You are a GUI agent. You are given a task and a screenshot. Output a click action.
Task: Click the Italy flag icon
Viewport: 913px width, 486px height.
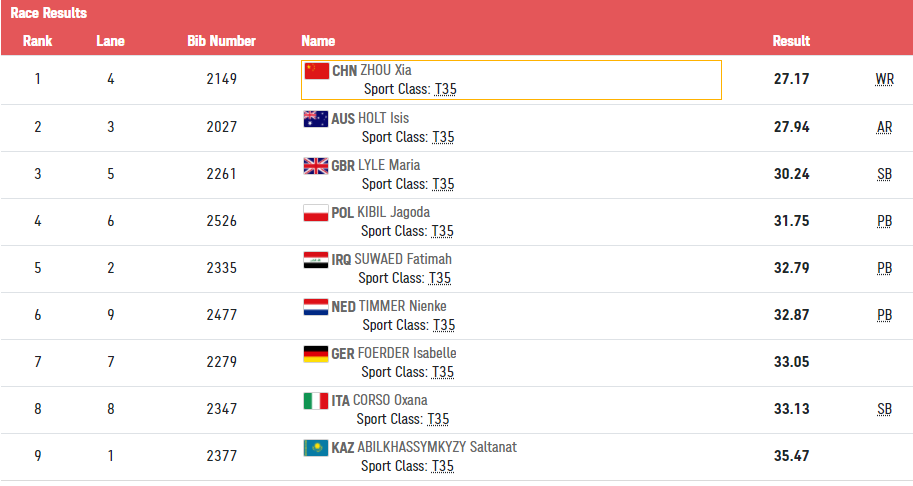[316, 400]
